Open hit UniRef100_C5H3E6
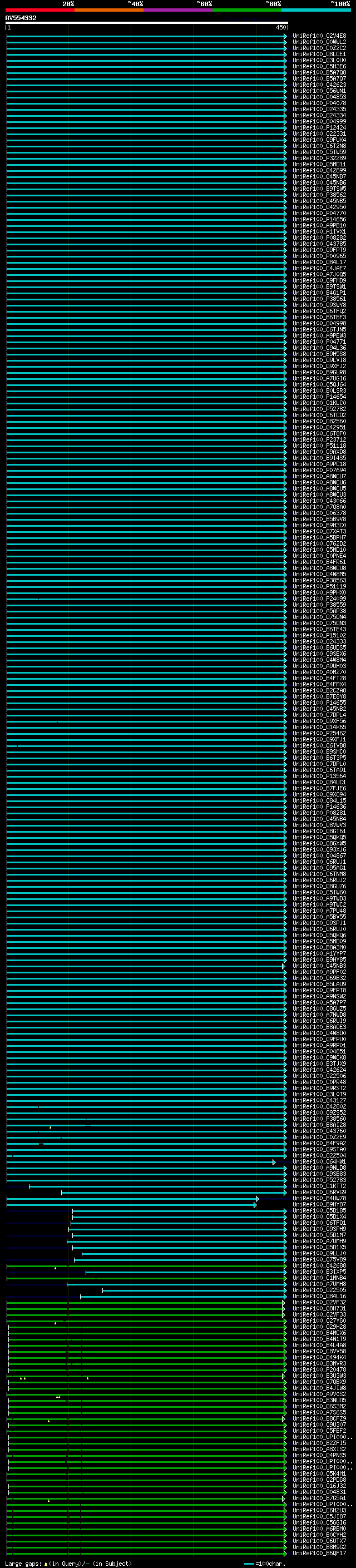This screenshot has width=356, height=1568. [x=319, y=66]
